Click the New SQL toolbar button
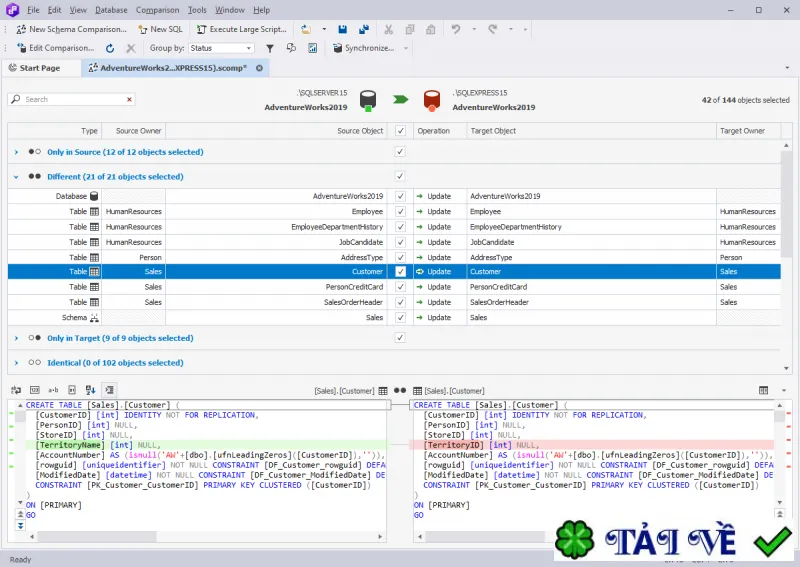The height and width of the screenshot is (567, 800). pos(160,29)
